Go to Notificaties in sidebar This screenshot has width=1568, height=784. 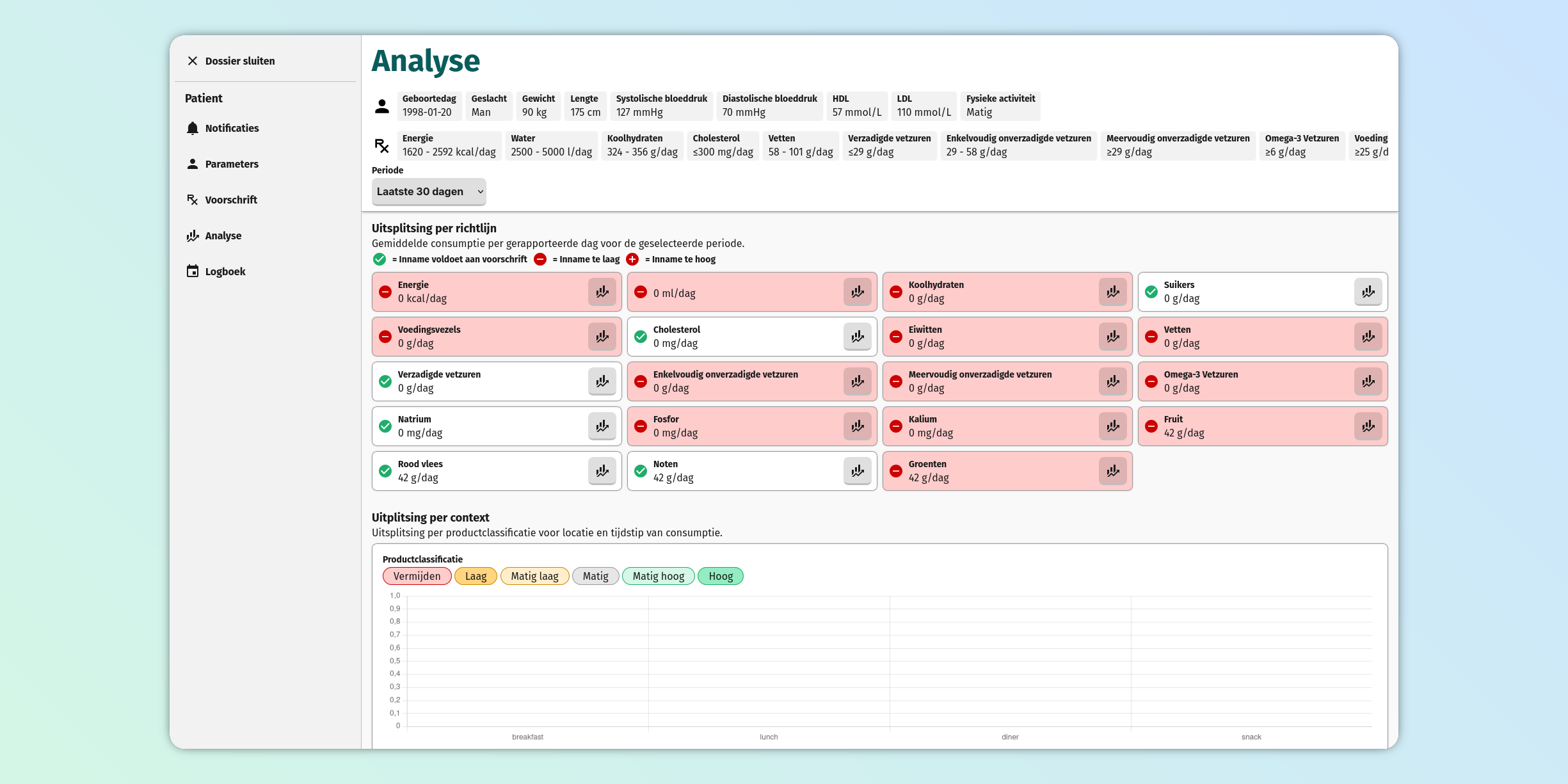(232, 128)
